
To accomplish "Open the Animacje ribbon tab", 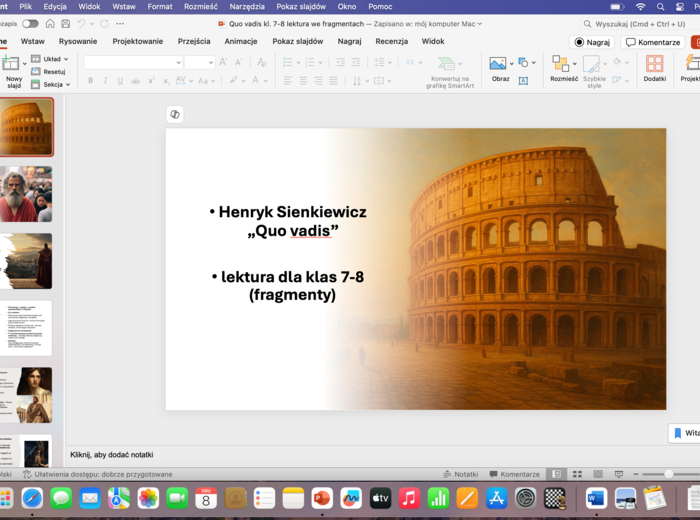I will pyautogui.click(x=240, y=41).
